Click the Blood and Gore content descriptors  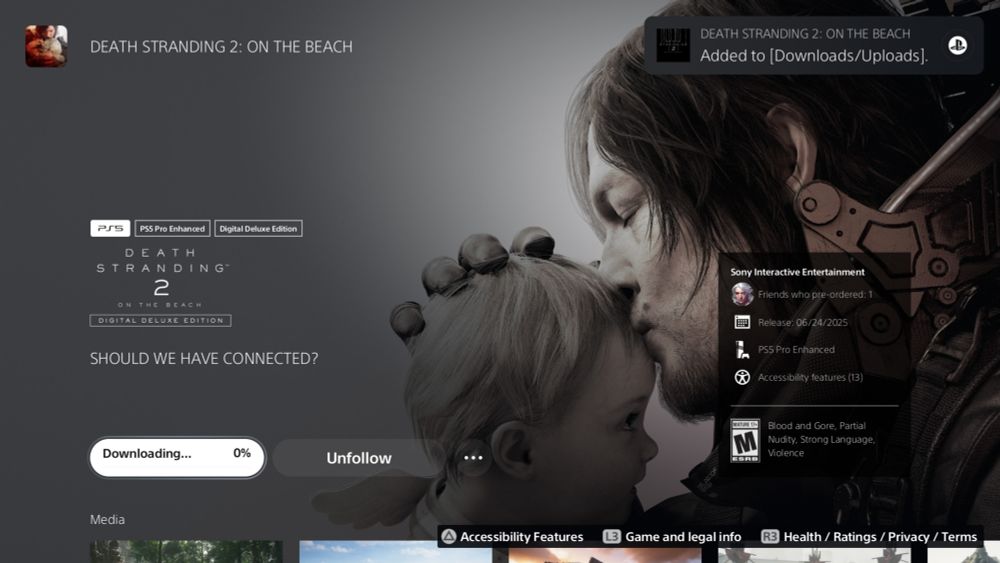coord(821,439)
